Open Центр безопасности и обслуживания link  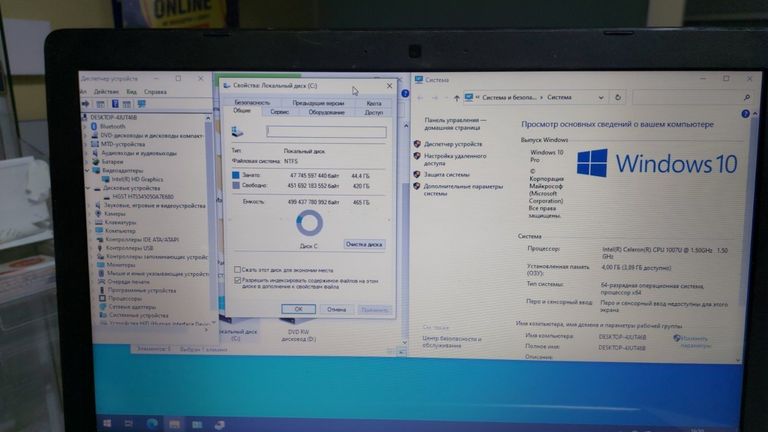(452, 342)
